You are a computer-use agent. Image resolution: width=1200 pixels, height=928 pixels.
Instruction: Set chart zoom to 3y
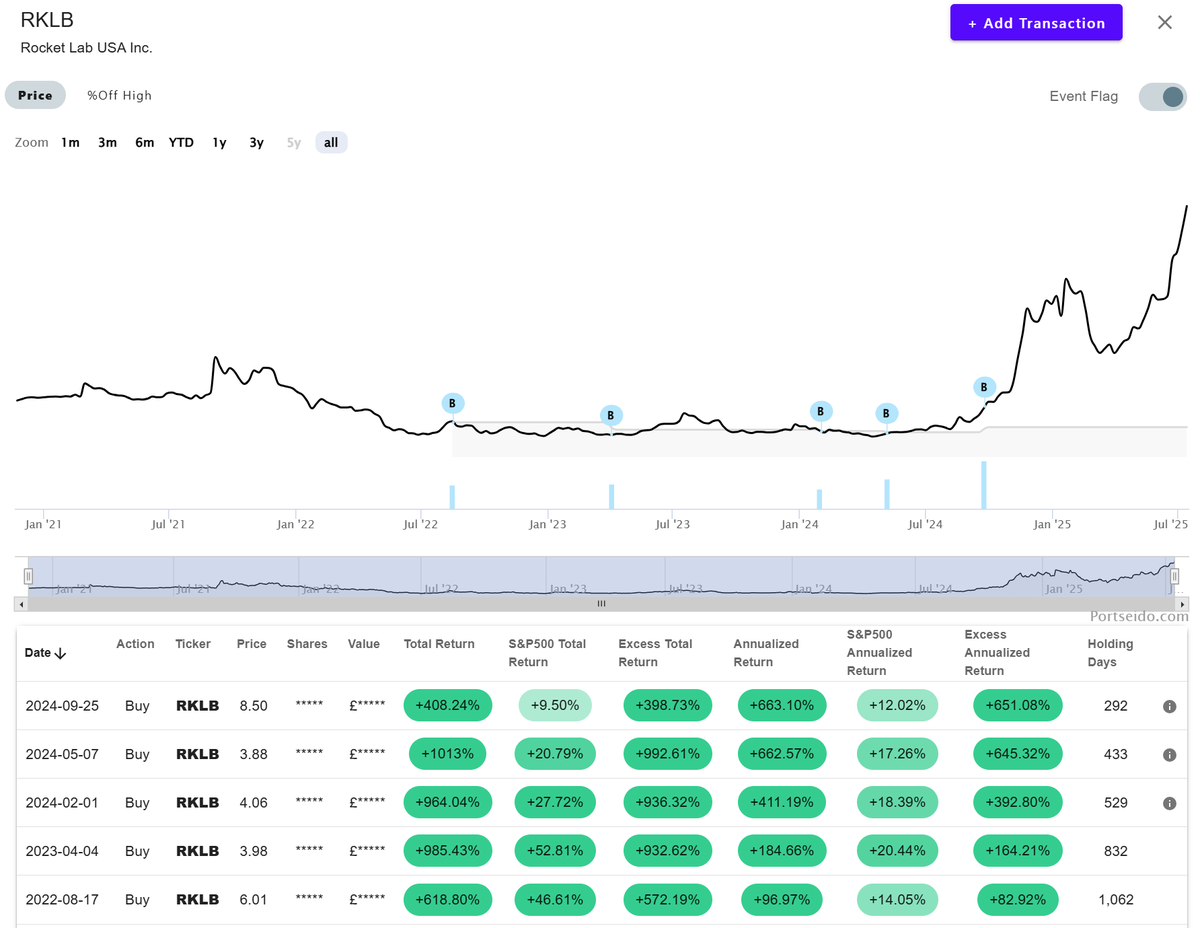point(257,142)
